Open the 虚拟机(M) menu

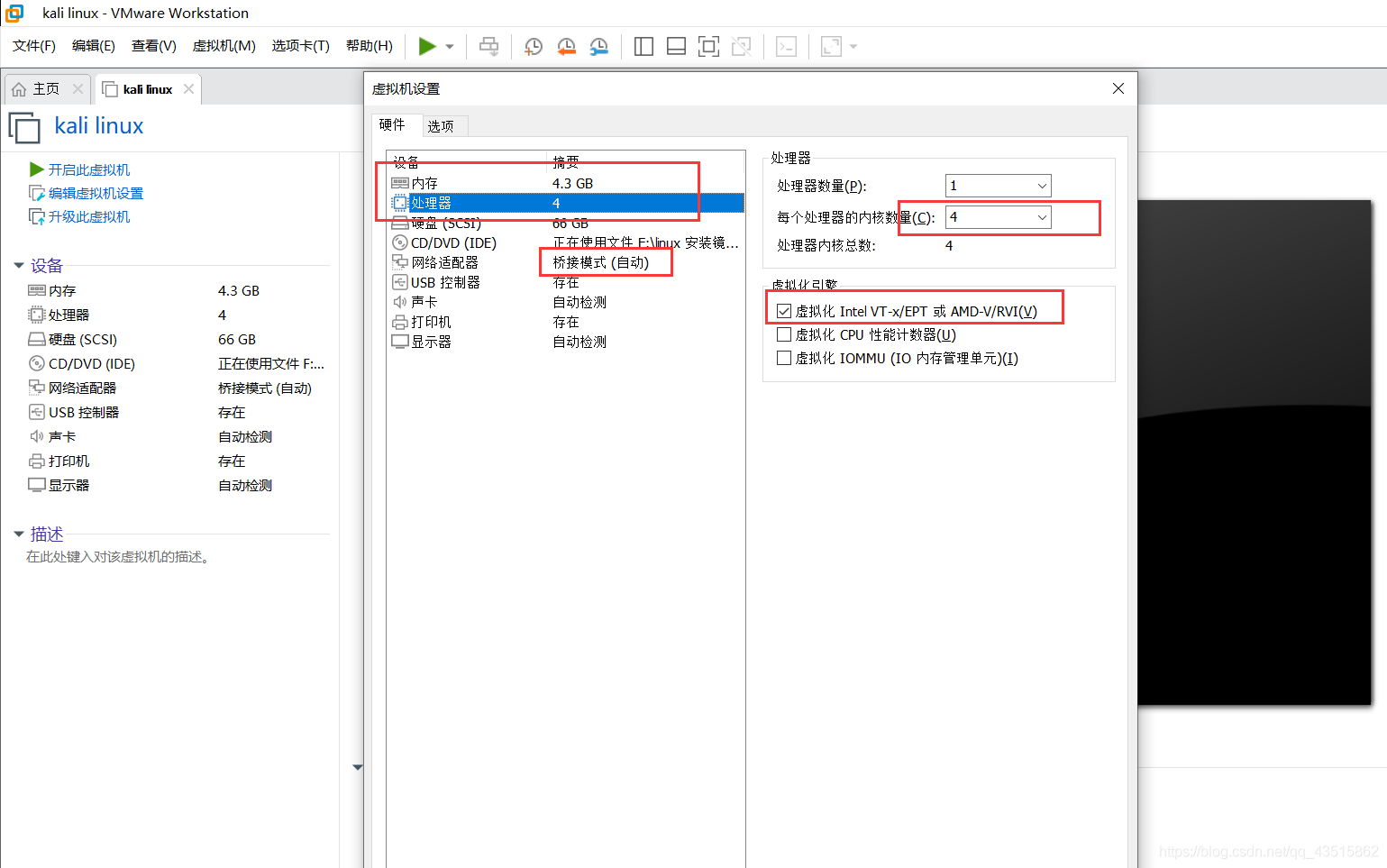click(x=224, y=46)
